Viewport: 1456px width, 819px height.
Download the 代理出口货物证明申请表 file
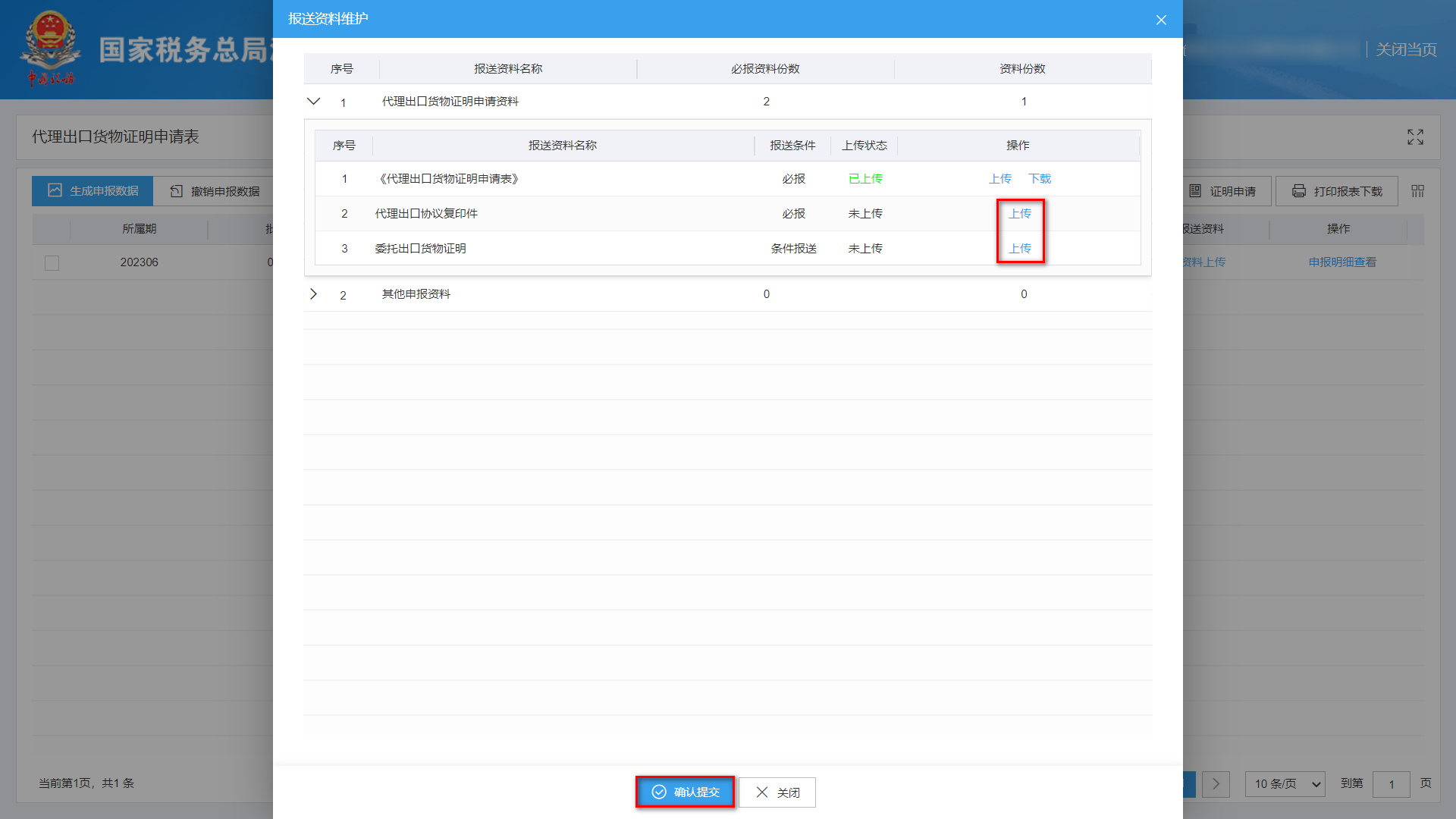pos(1039,179)
